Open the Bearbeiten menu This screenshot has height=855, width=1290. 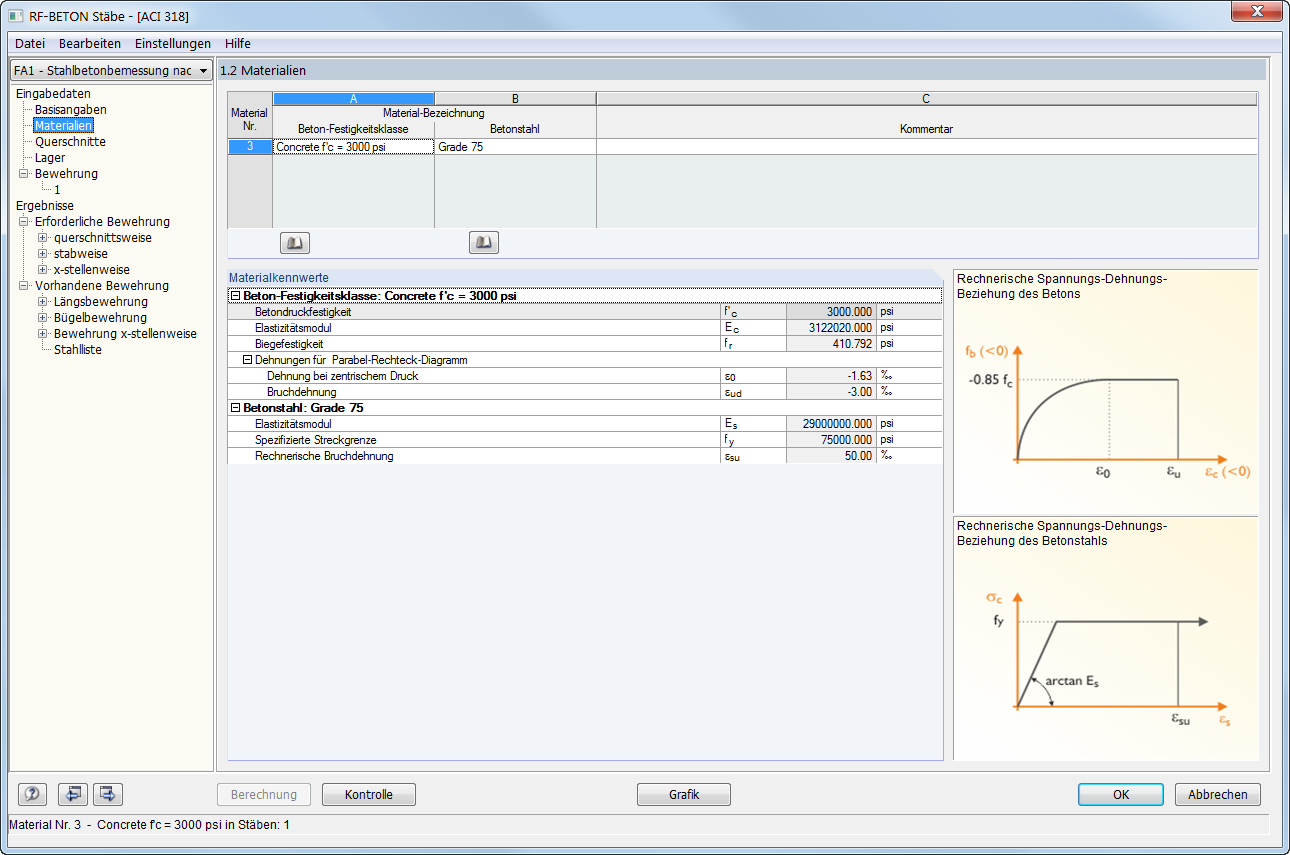coord(90,44)
